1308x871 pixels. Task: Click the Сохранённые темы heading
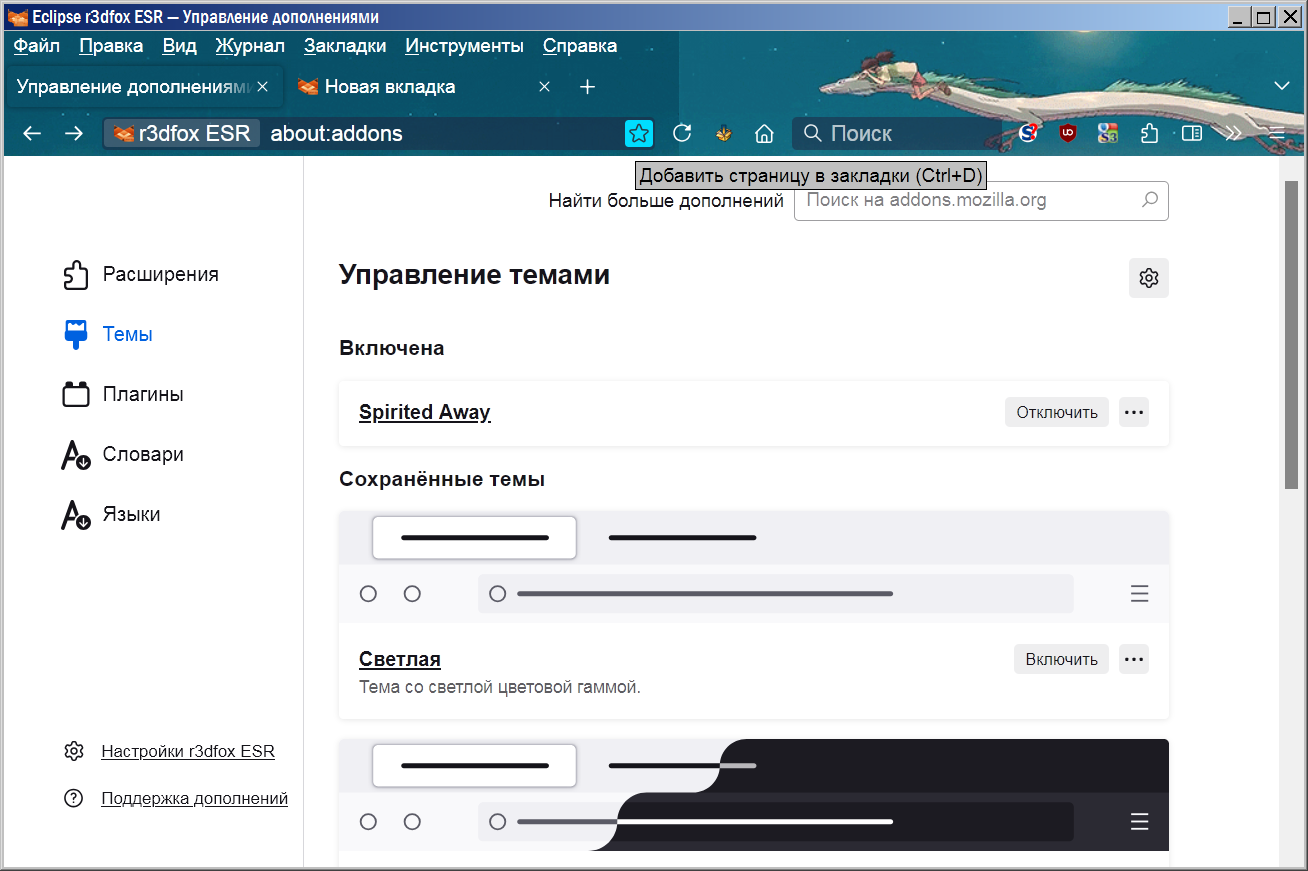tap(442, 479)
